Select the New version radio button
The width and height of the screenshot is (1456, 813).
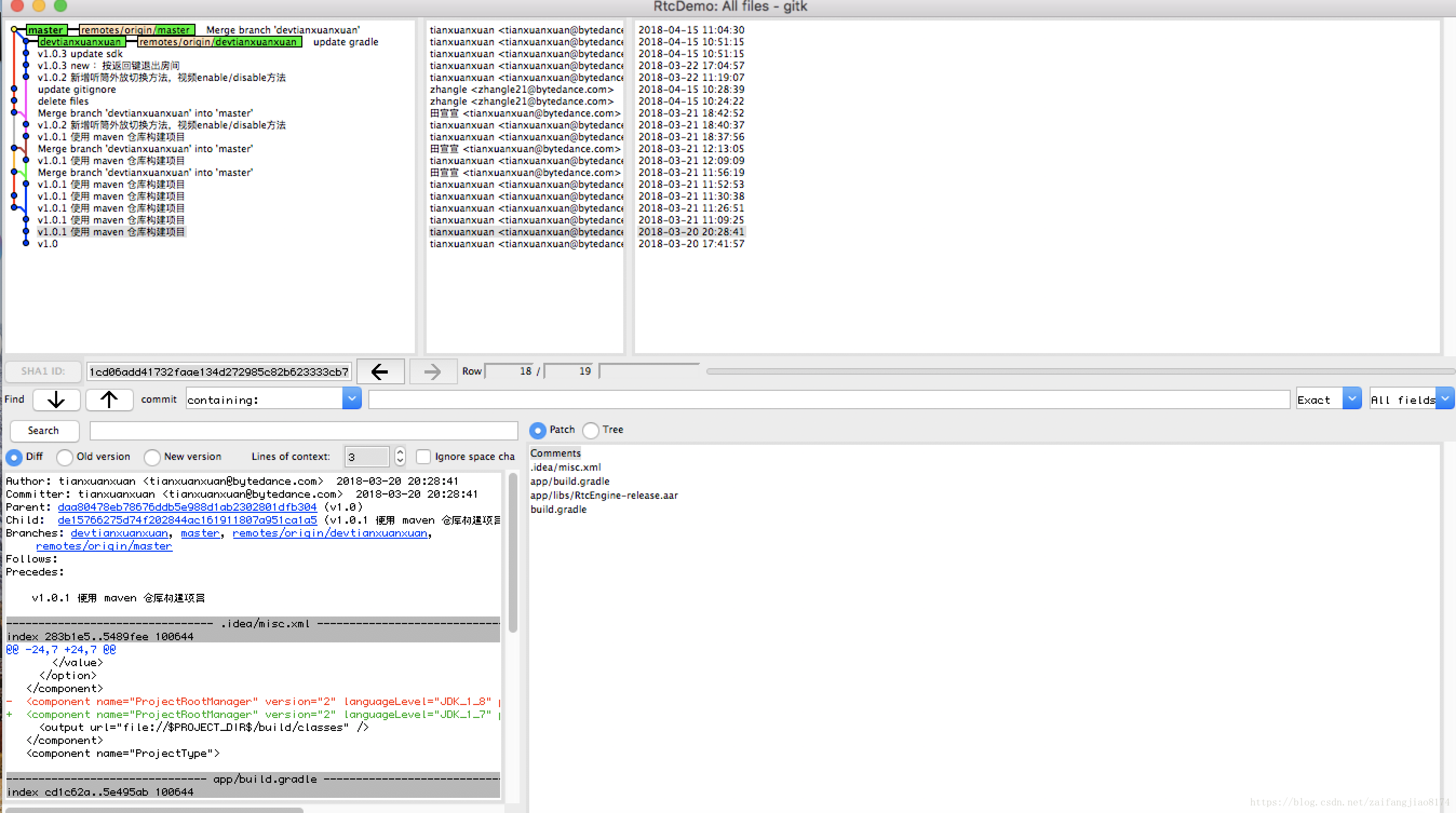tap(152, 457)
